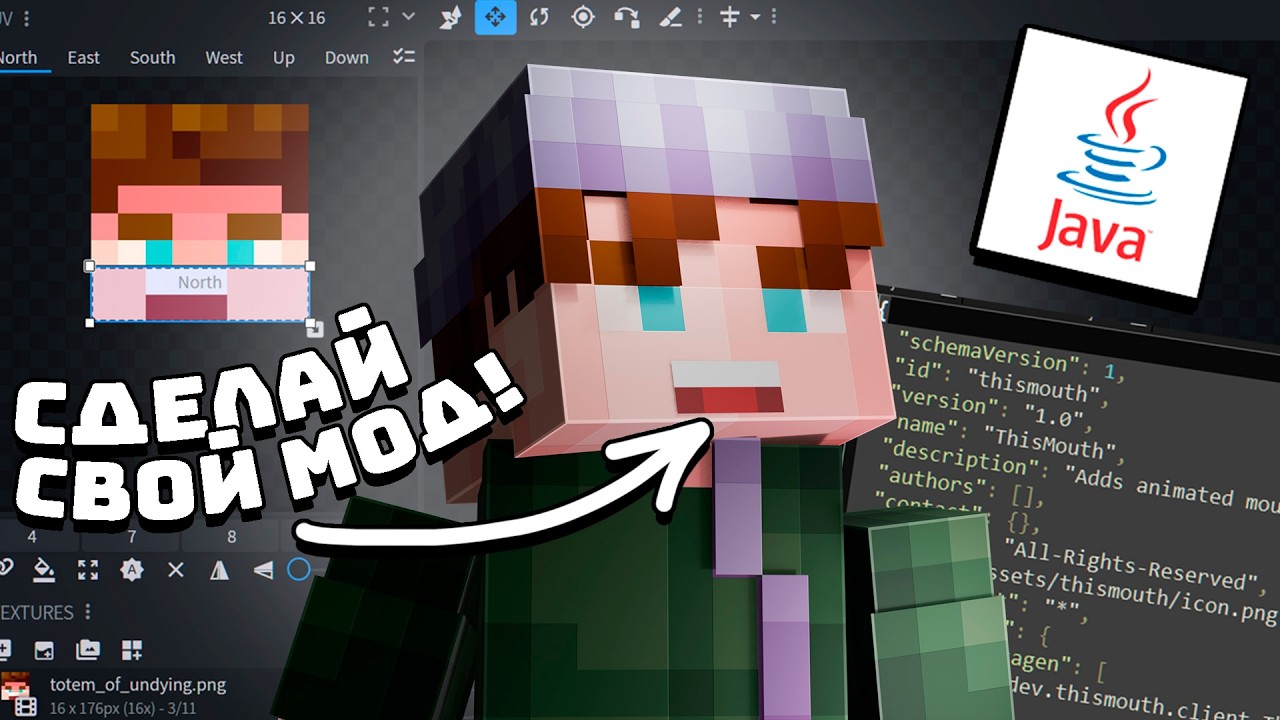Click the bird-shaped icon left of Move tool
This screenshot has width=1280, height=720.
pos(451,17)
